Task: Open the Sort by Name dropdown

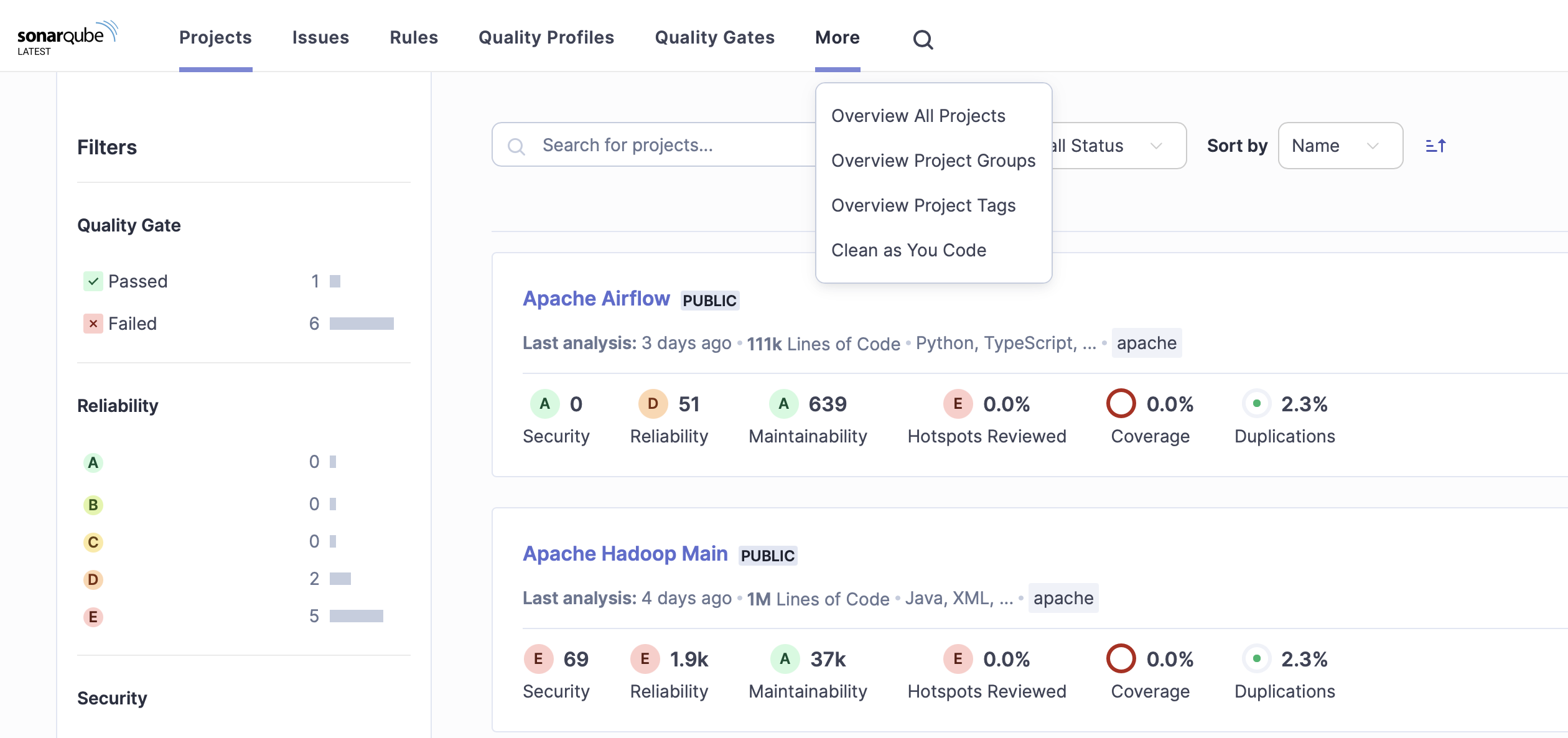Action: click(1340, 146)
